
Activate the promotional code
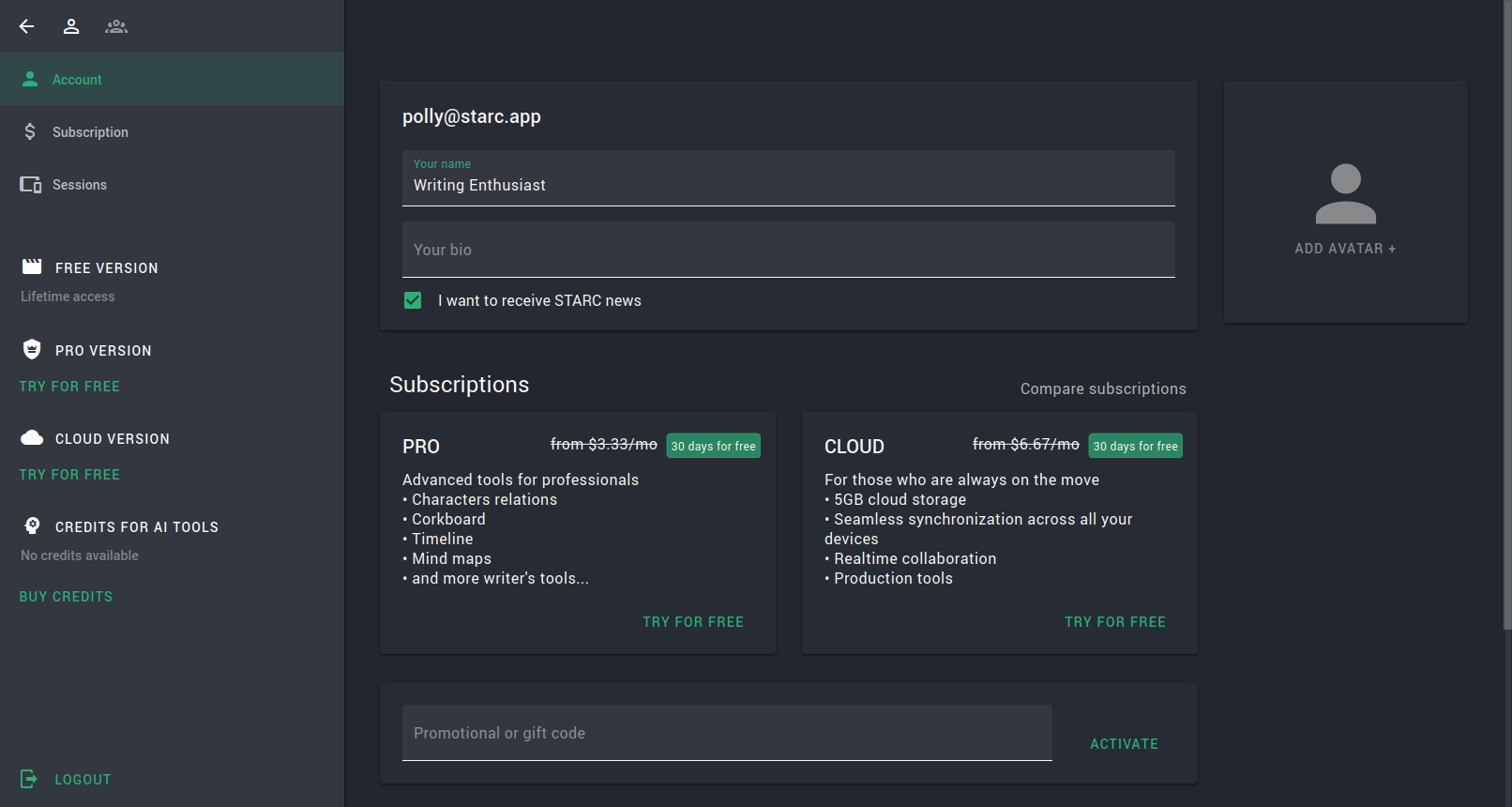click(1124, 744)
